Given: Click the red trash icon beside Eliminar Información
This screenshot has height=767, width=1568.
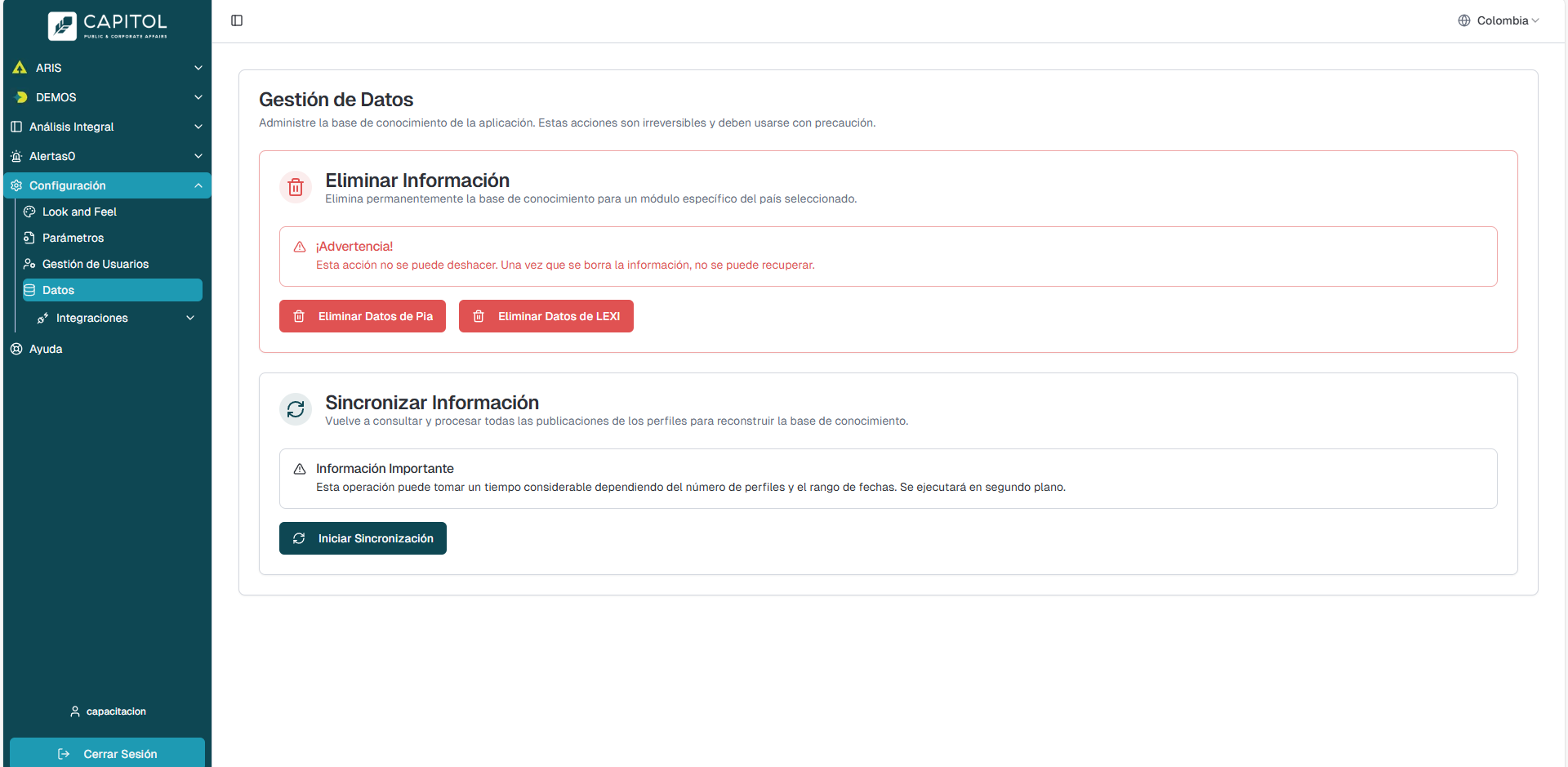Looking at the screenshot, I should 296,187.
